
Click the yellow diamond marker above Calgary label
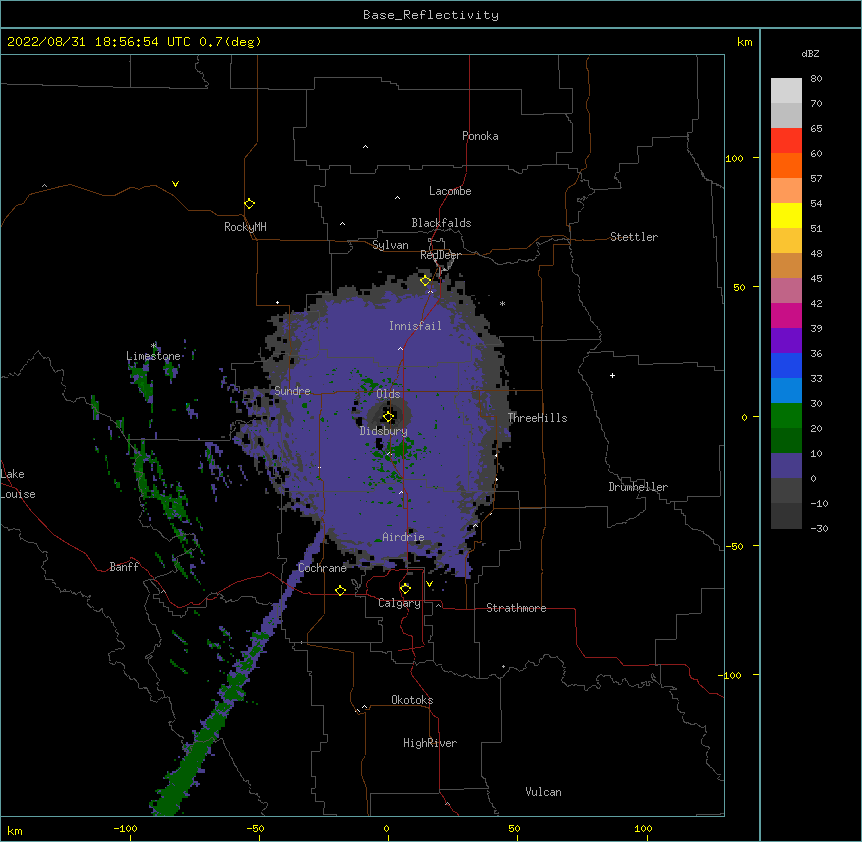pyautogui.click(x=405, y=589)
